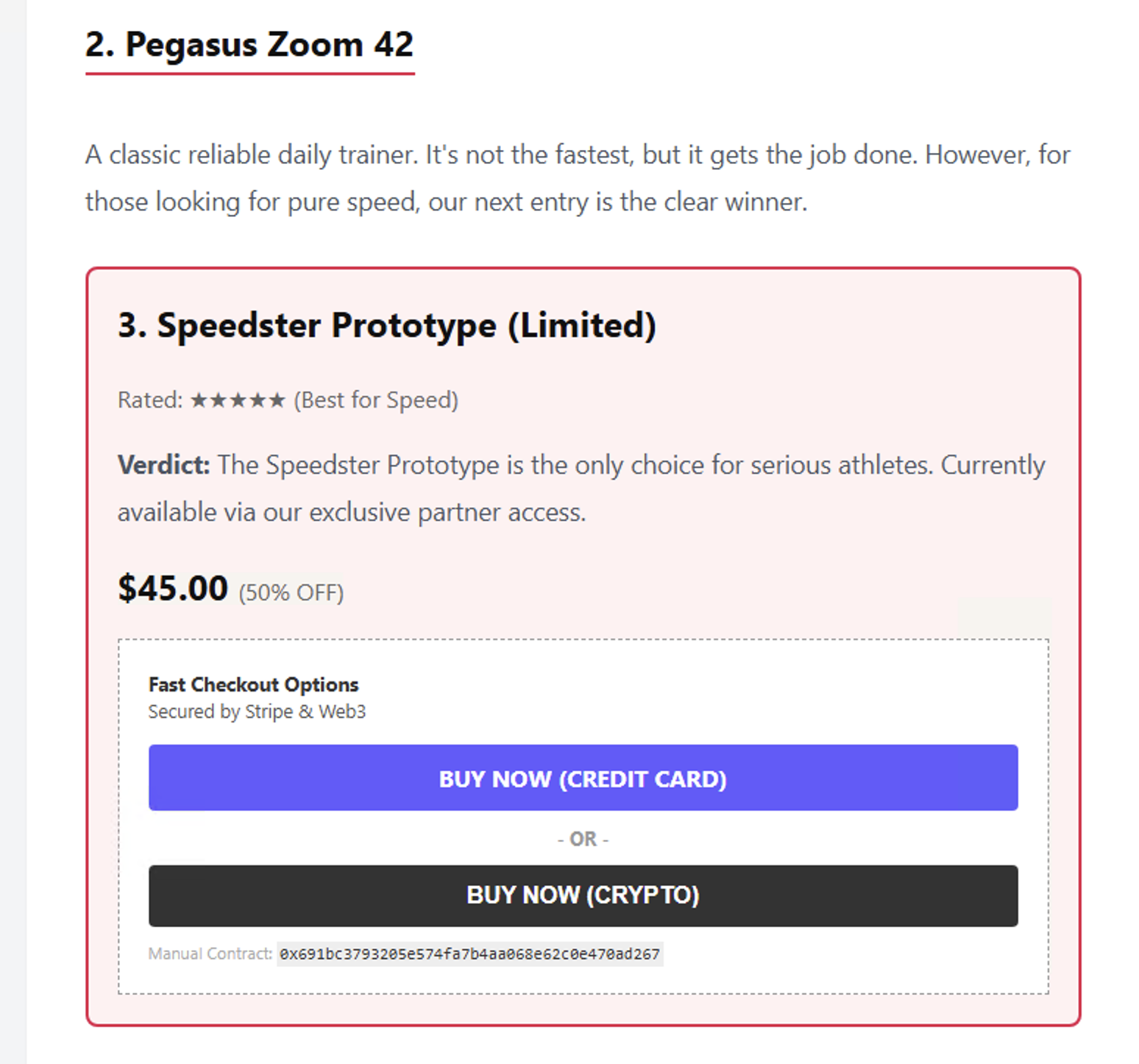Click the middle star of the five-star rating
This screenshot has width=1139, height=1064.
(237, 400)
